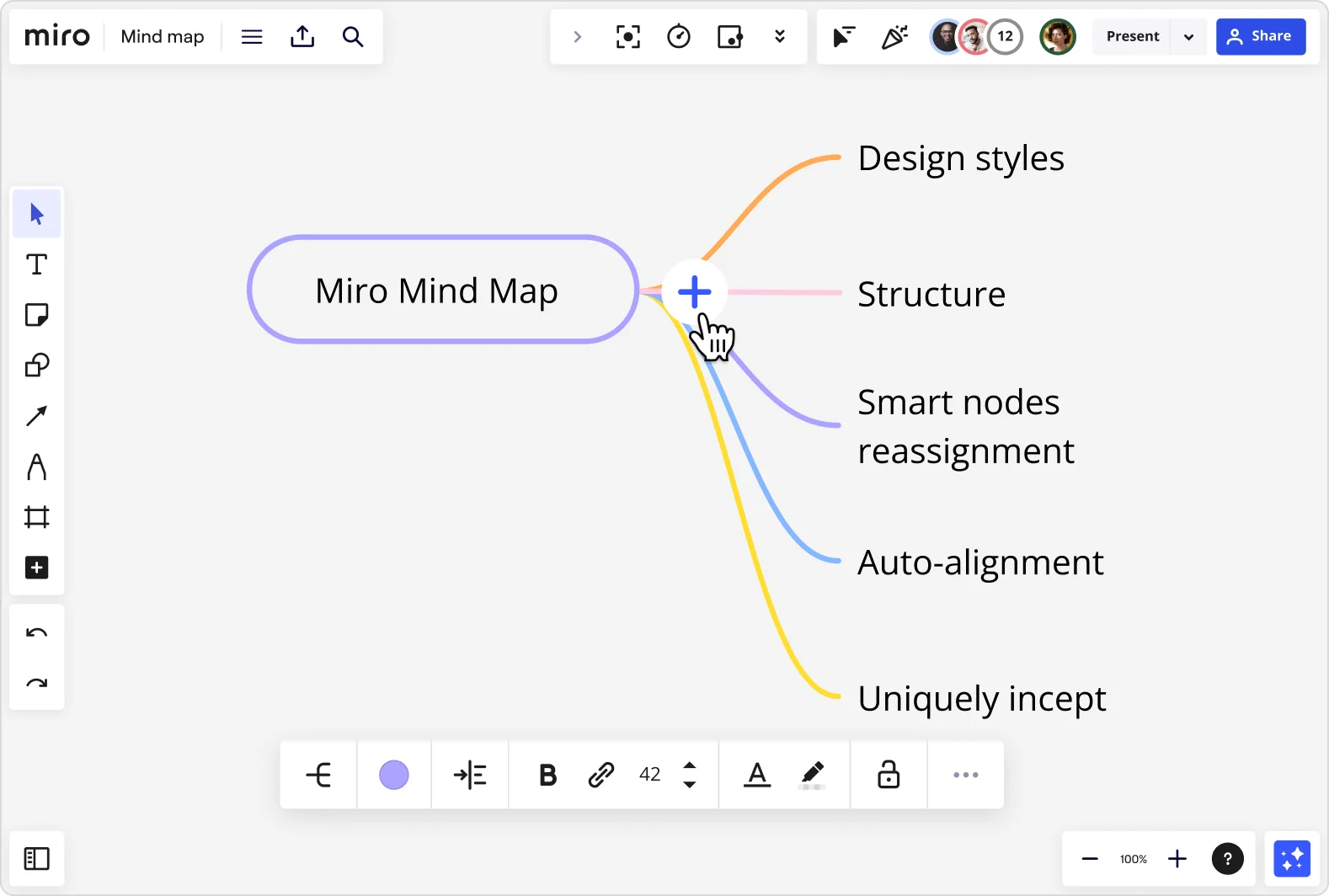Select the Frame tool

pyautogui.click(x=37, y=517)
